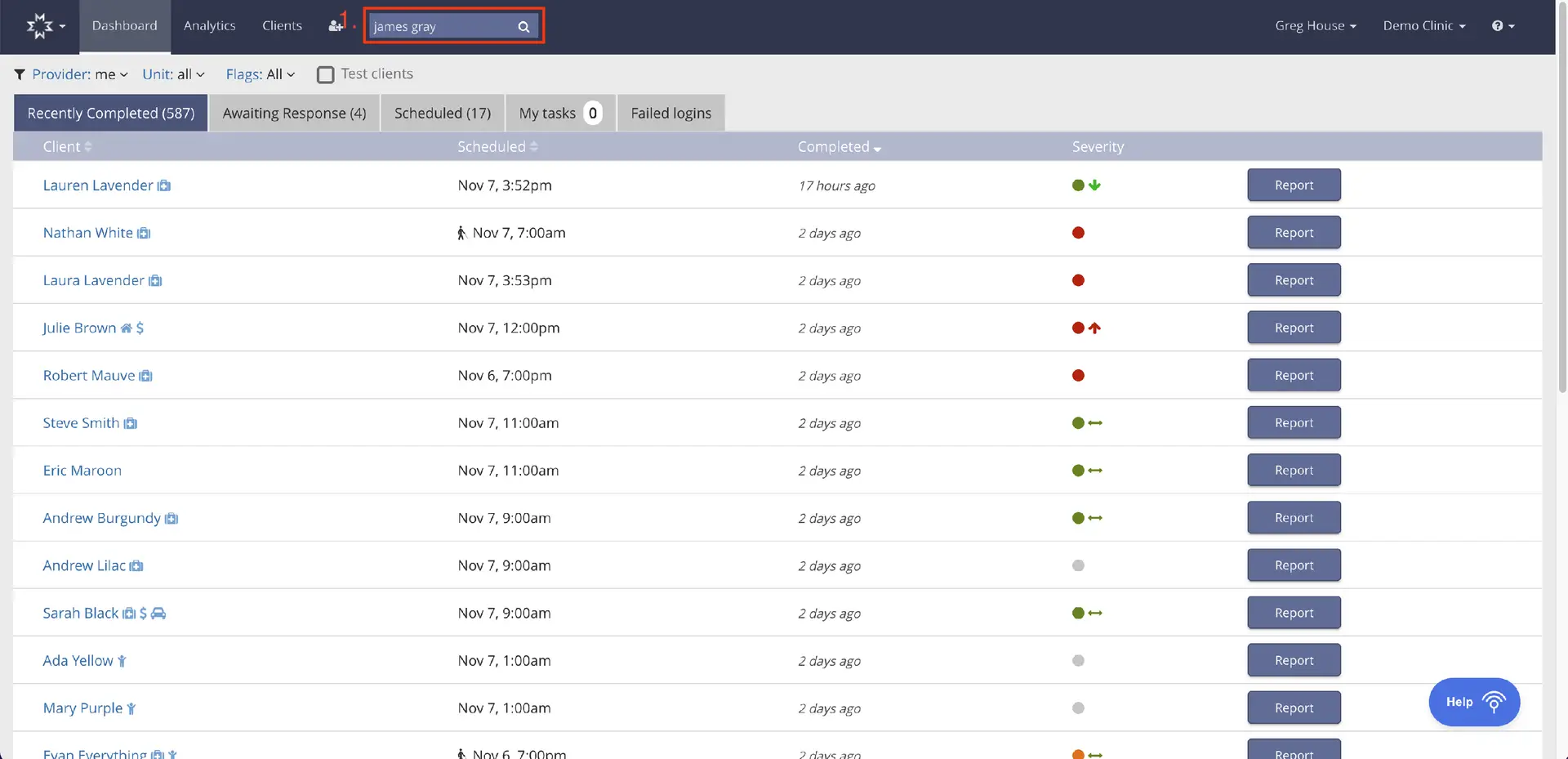Click the walking person icon on Nathan White's row
The height and width of the screenshot is (759, 1568).
(461, 233)
